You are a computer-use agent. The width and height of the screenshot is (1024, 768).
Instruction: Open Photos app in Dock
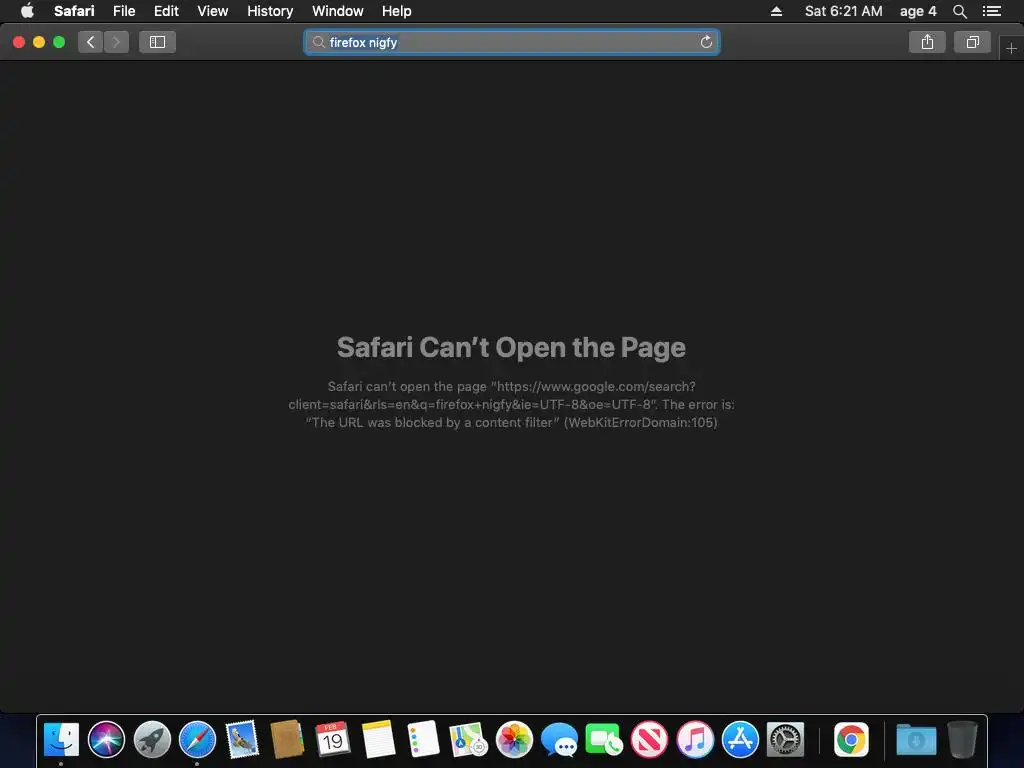tap(514, 739)
